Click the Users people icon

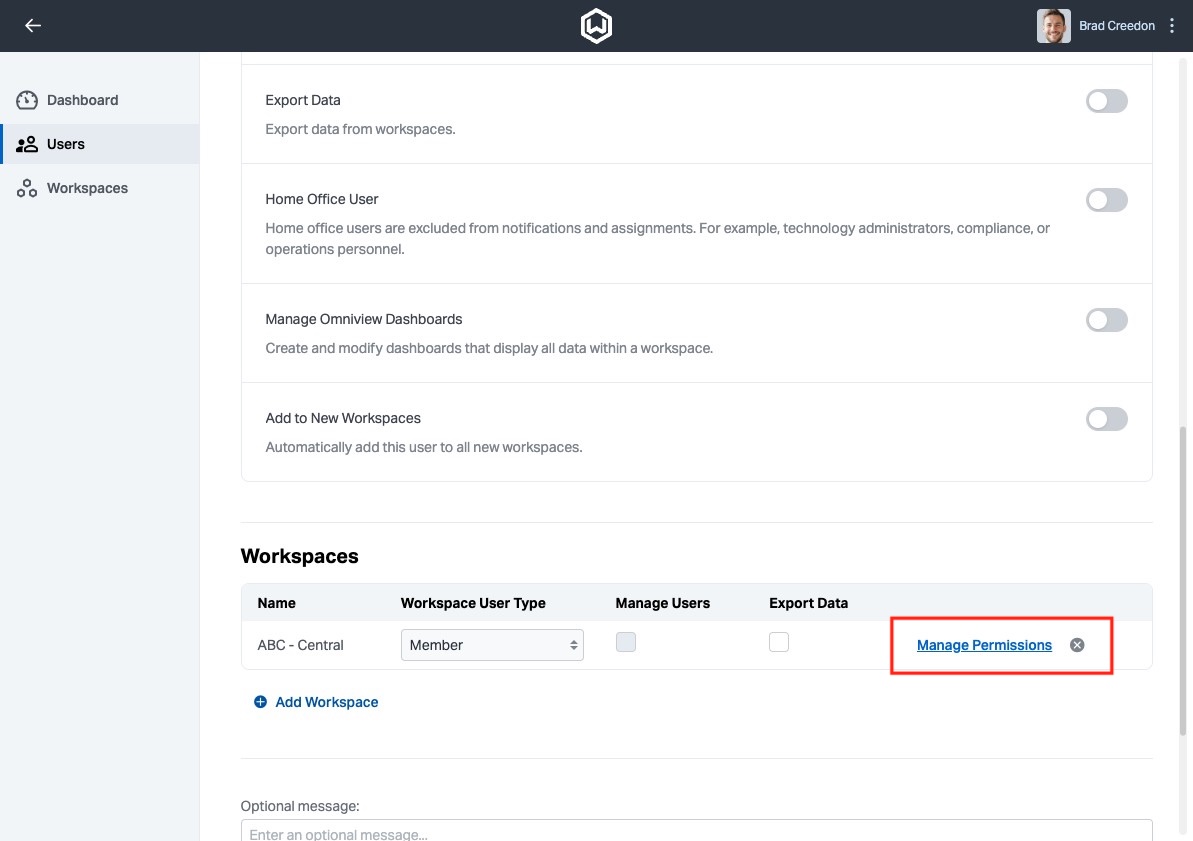click(x=27, y=144)
